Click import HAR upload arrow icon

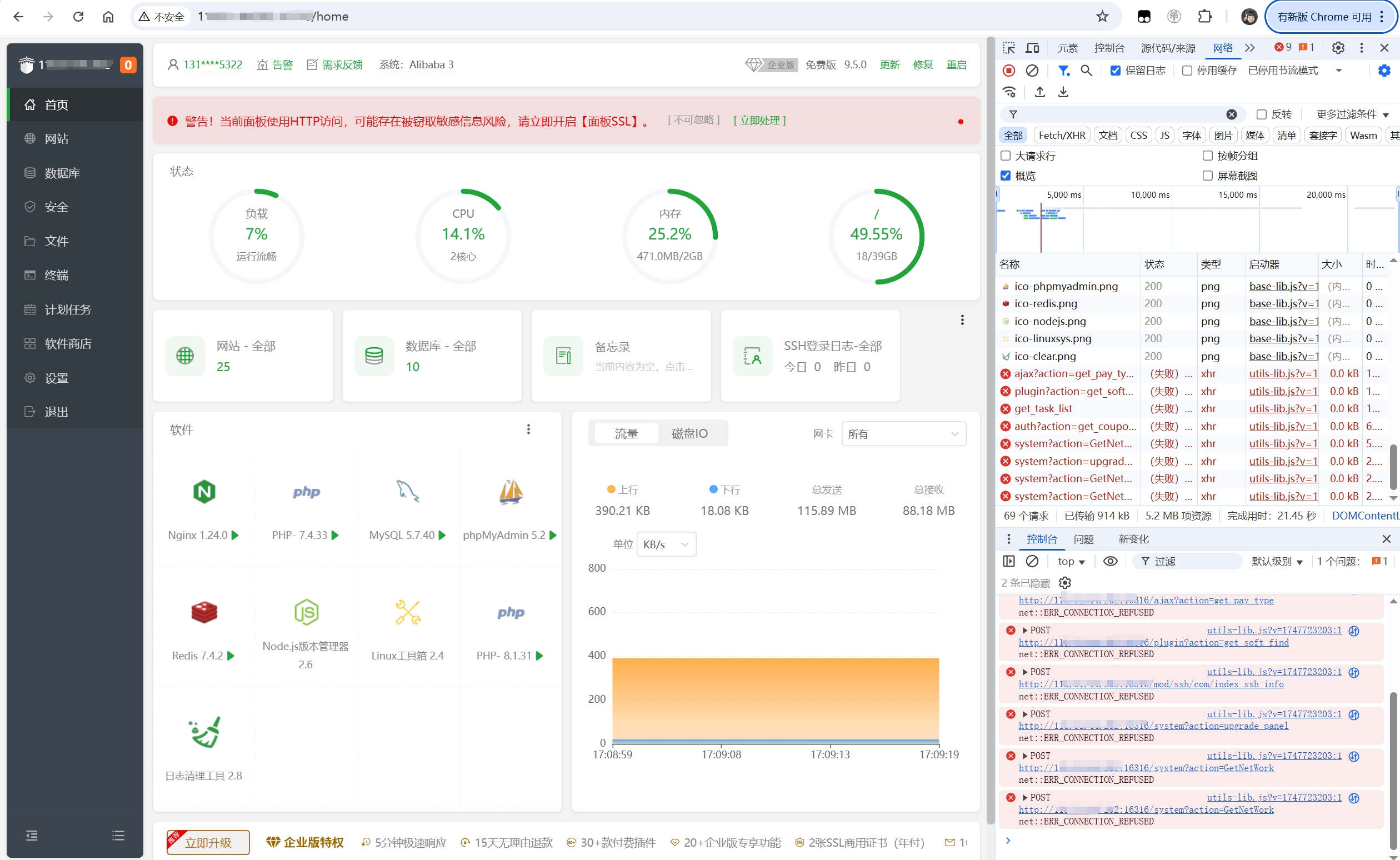tap(1039, 92)
